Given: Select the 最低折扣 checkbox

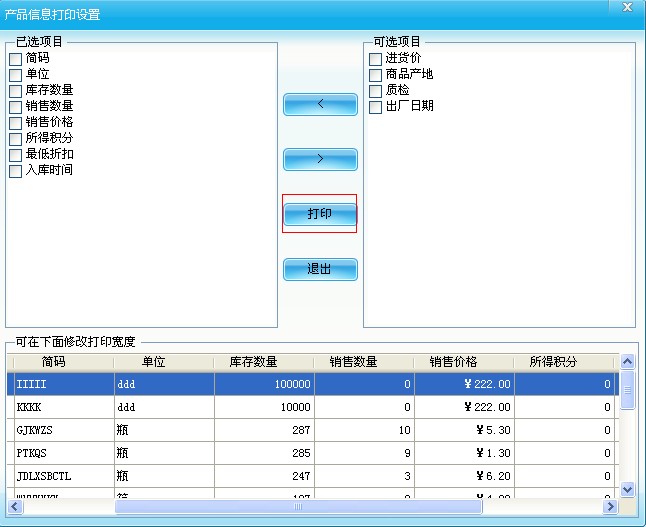Looking at the screenshot, I should tap(16, 155).
